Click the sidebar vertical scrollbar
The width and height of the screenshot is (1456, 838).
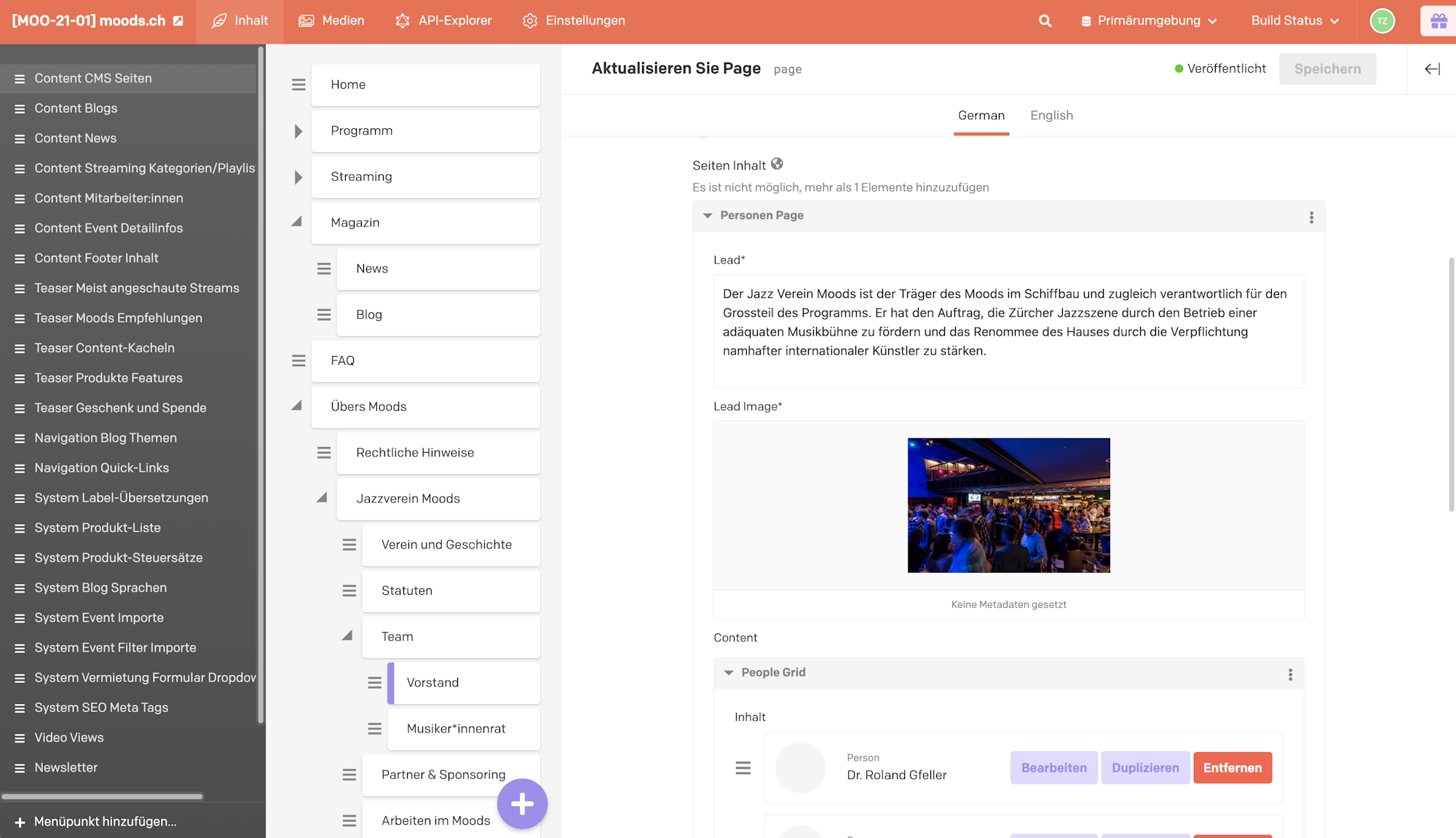261,385
